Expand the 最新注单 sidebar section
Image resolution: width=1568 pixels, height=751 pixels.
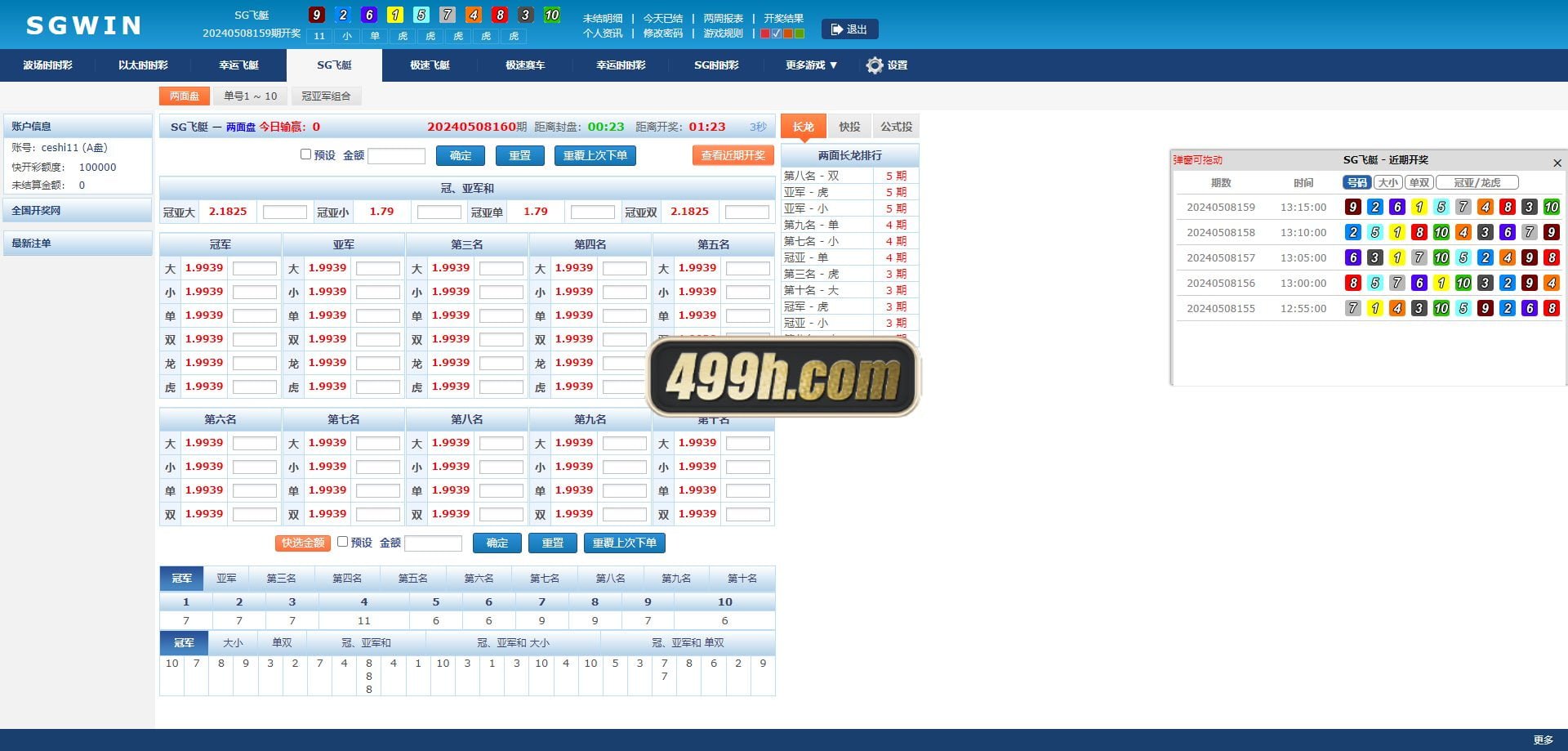(78, 244)
